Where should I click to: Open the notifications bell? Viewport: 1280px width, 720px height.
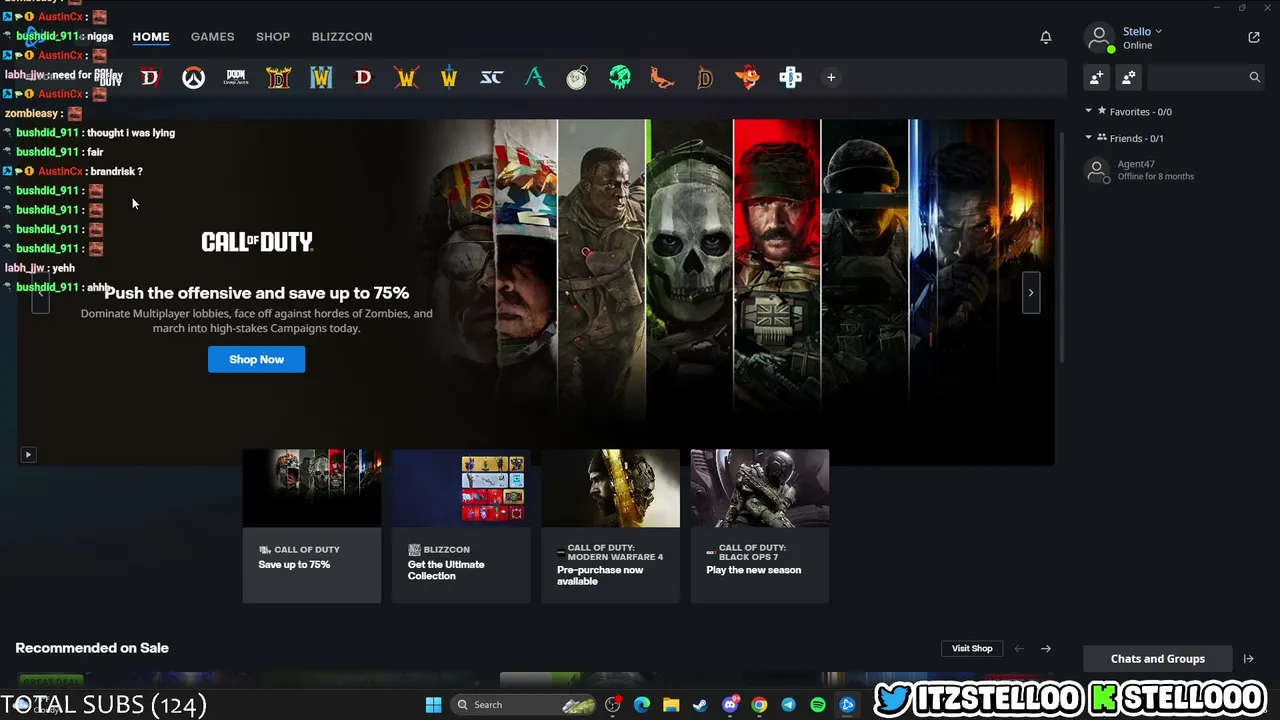(1046, 37)
